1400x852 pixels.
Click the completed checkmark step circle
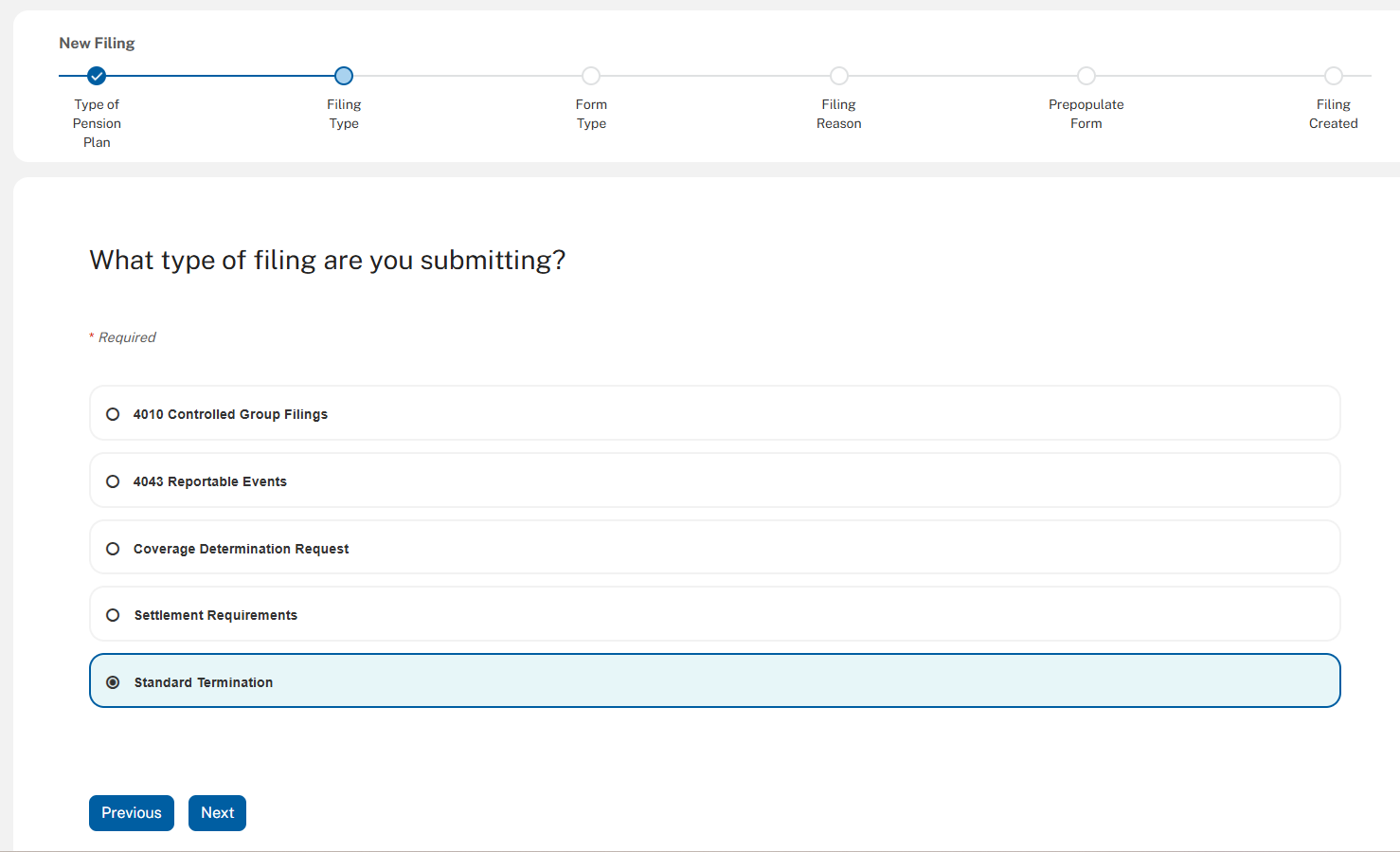click(97, 76)
